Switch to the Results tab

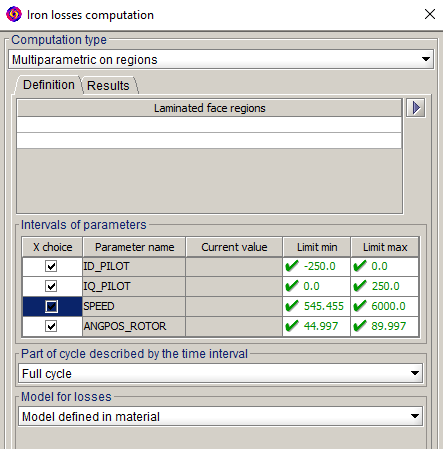(x=108, y=86)
